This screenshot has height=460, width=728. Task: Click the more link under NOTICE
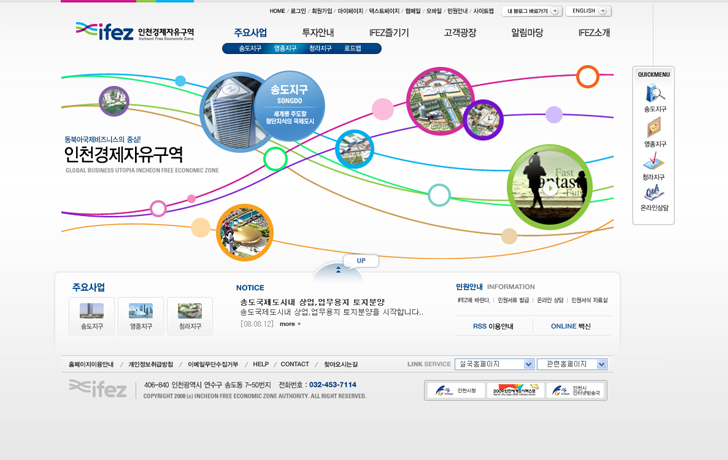[290, 324]
